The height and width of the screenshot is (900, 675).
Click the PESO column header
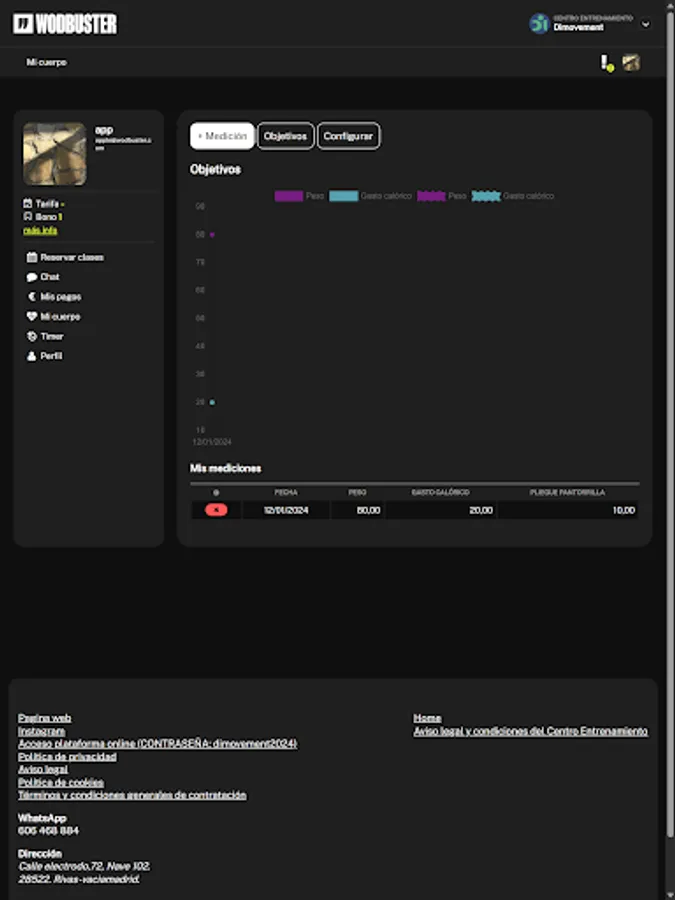[357, 492]
